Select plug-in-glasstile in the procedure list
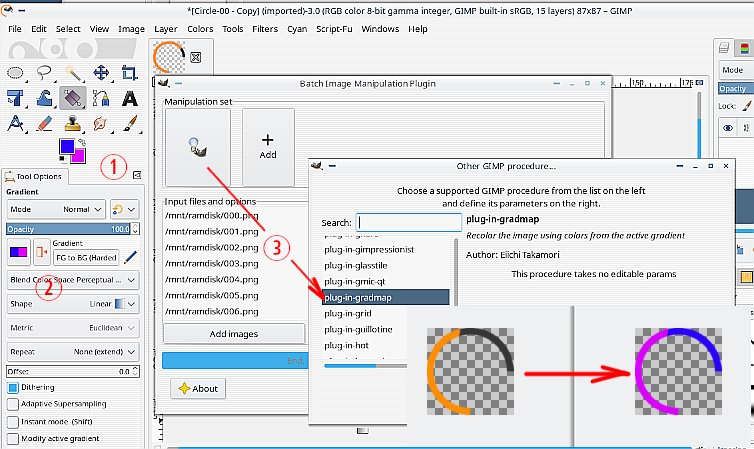 pyautogui.click(x=356, y=266)
